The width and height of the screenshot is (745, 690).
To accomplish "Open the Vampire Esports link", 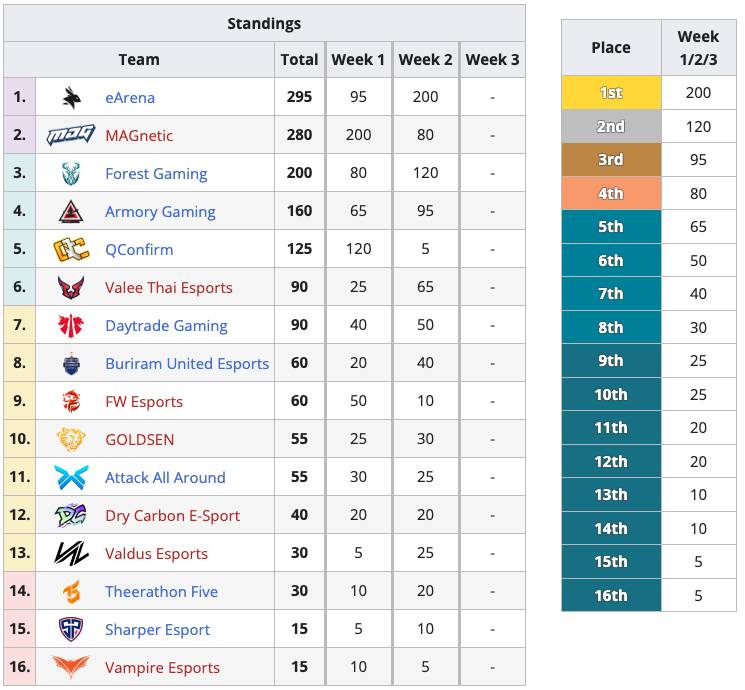I will pyautogui.click(x=162, y=668).
